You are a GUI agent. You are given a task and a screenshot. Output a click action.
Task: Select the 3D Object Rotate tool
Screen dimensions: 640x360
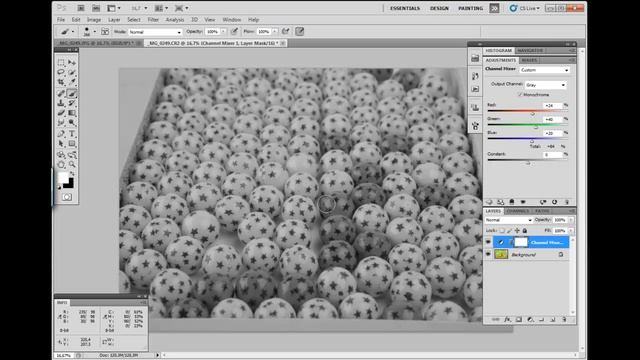click(61, 155)
